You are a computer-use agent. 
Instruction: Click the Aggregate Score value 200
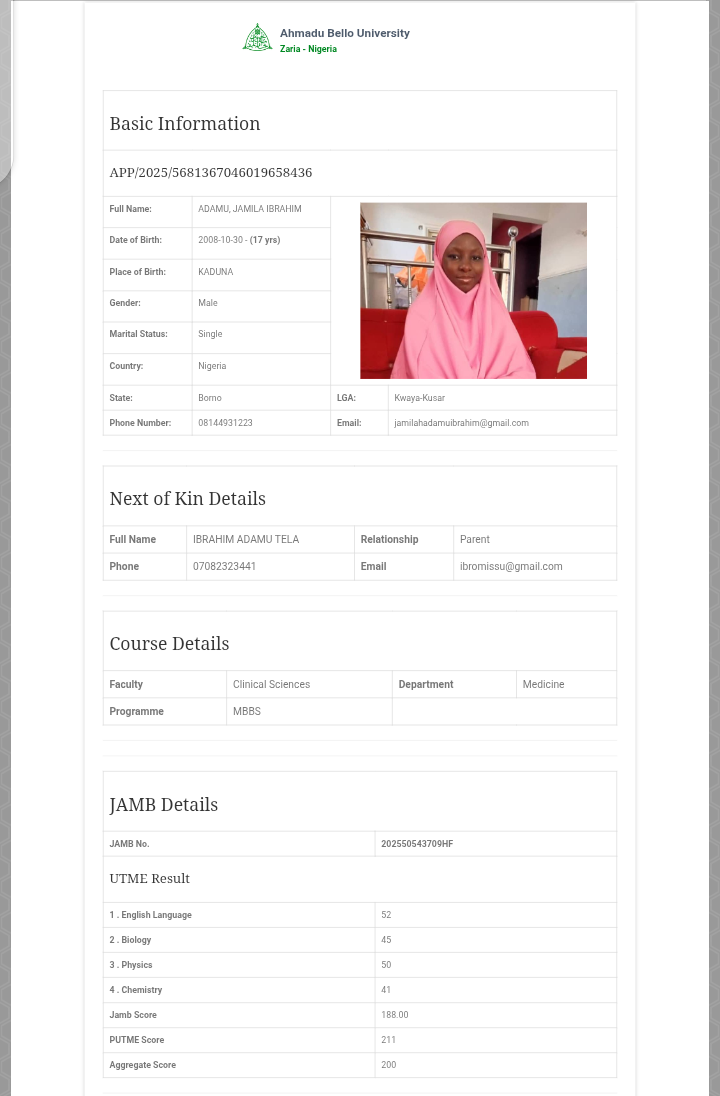388,1065
